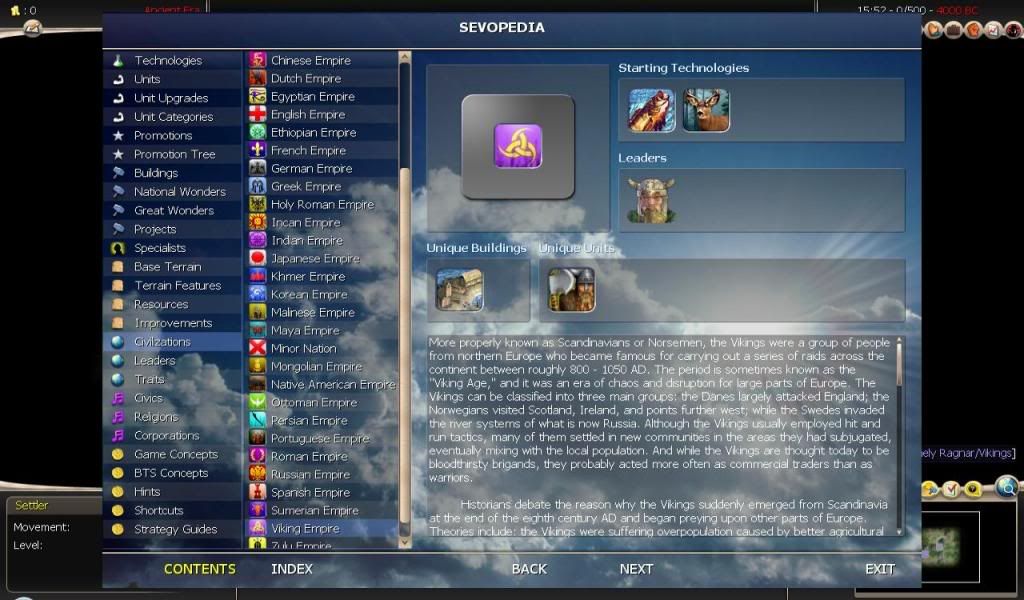Click Specialists icon in category list

pyautogui.click(x=118, y=248)
